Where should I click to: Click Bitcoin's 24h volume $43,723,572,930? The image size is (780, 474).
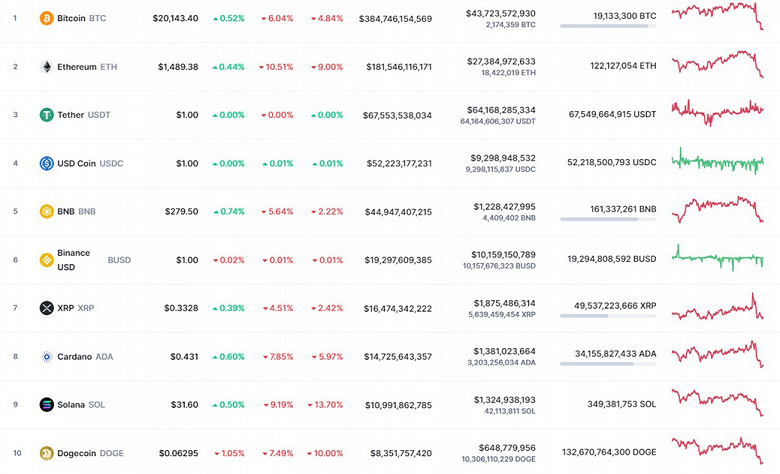501,13
